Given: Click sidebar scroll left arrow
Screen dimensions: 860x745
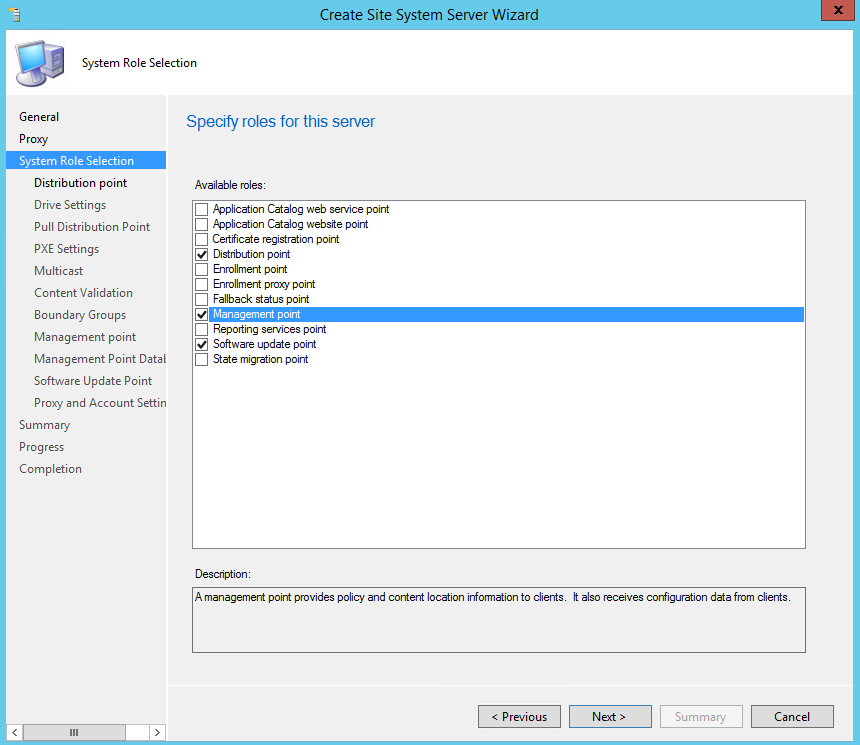Looking at the screenshot, I should click(15, 732).
